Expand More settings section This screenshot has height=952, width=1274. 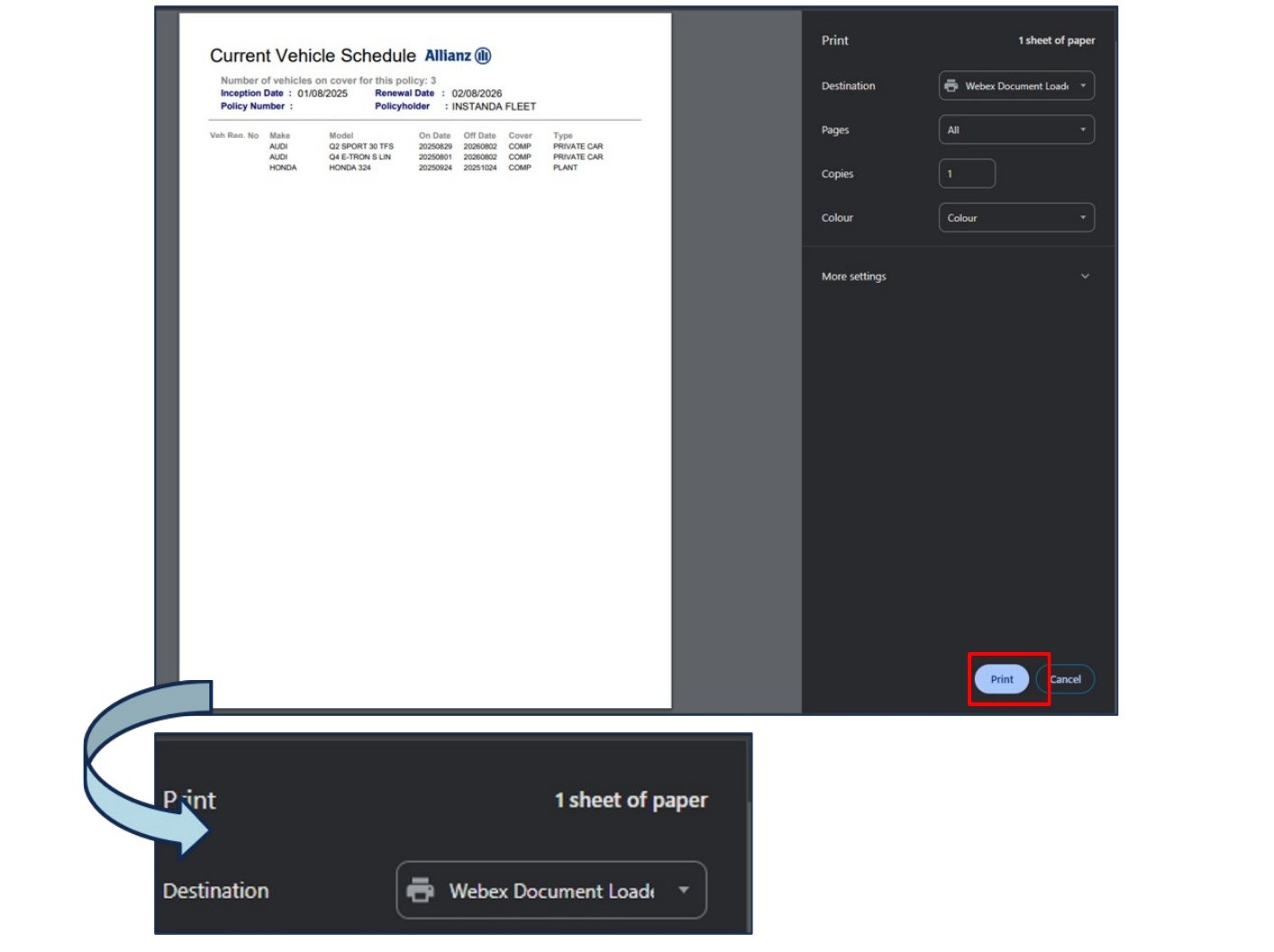pos(956,277)
